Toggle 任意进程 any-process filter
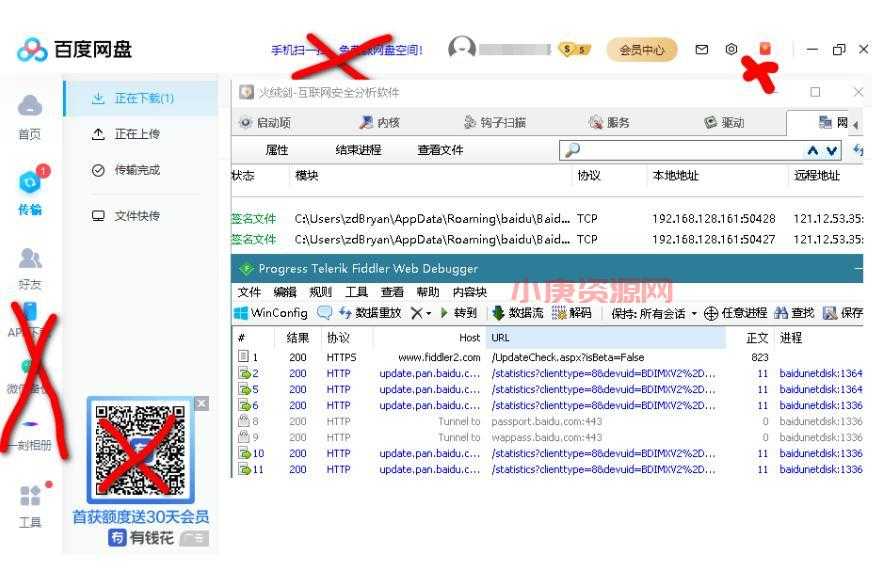 [735, 313]
